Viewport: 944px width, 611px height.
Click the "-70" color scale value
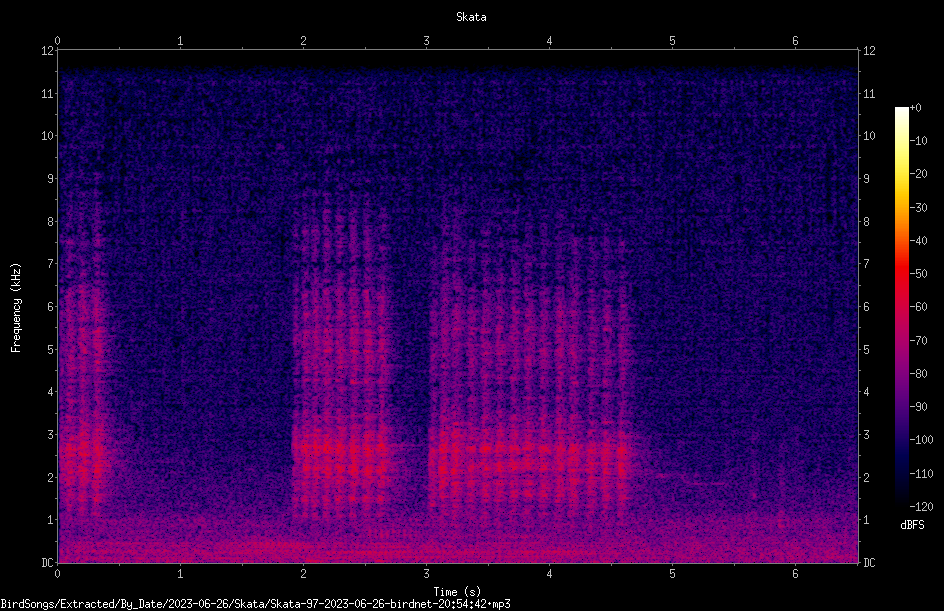pyautogui.click(x=918, y=341)
